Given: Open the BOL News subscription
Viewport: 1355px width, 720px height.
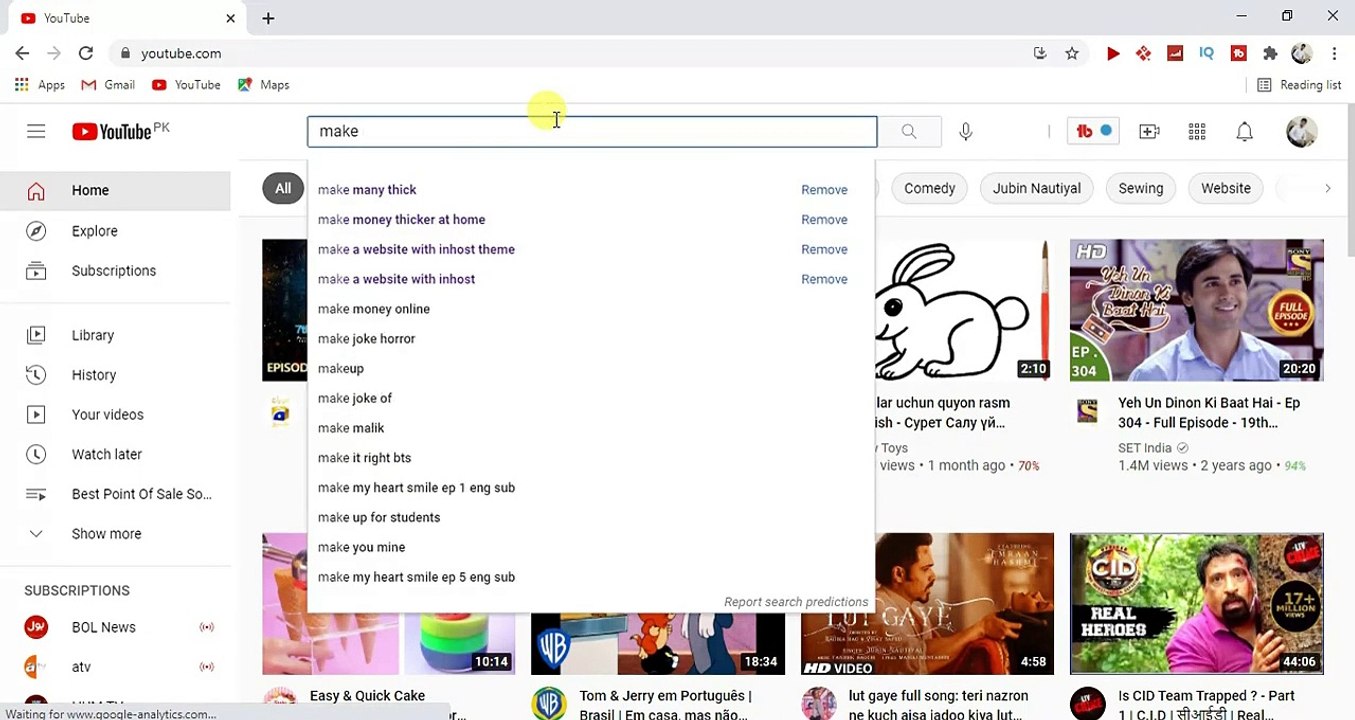Looking at the screenshot, I should click(x=115, y=627).
